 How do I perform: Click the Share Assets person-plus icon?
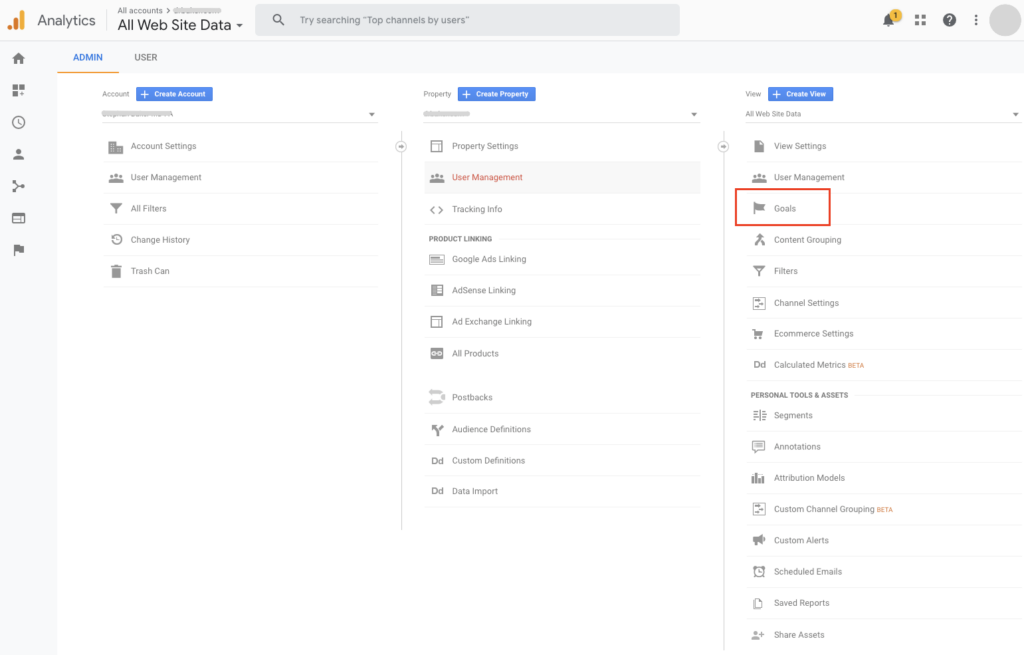coord(758,635)
